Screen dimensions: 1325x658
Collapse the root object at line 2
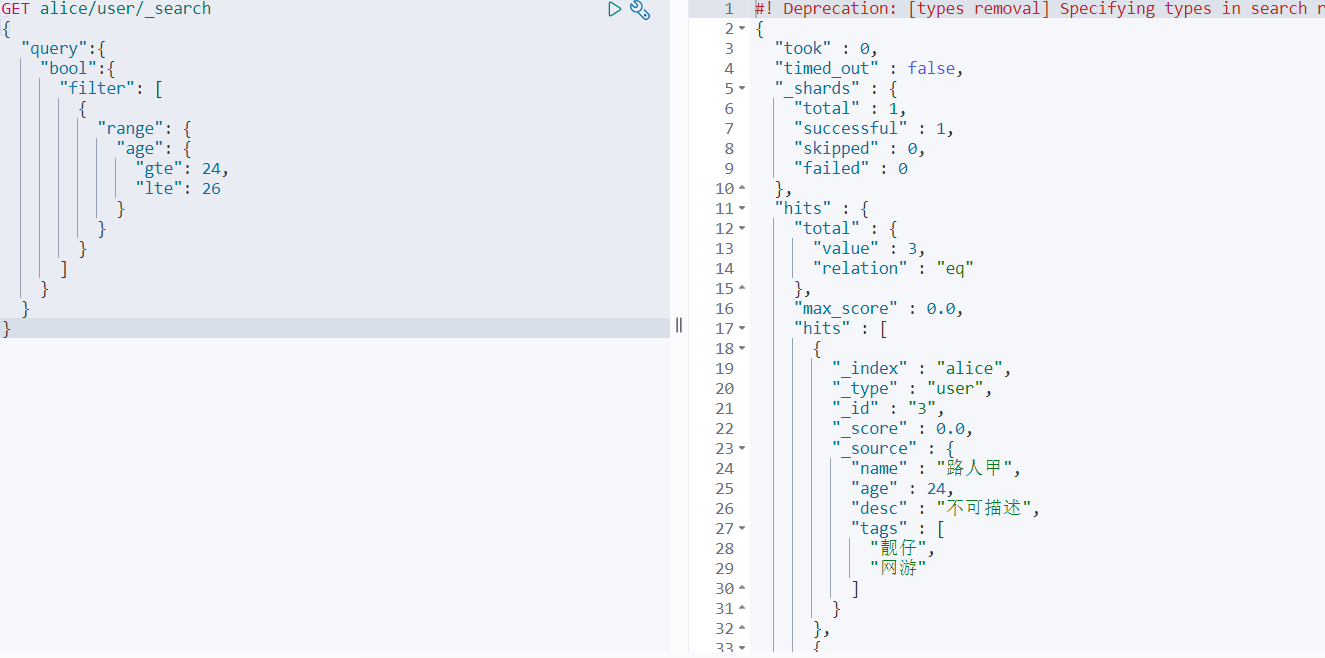[742, 28]
